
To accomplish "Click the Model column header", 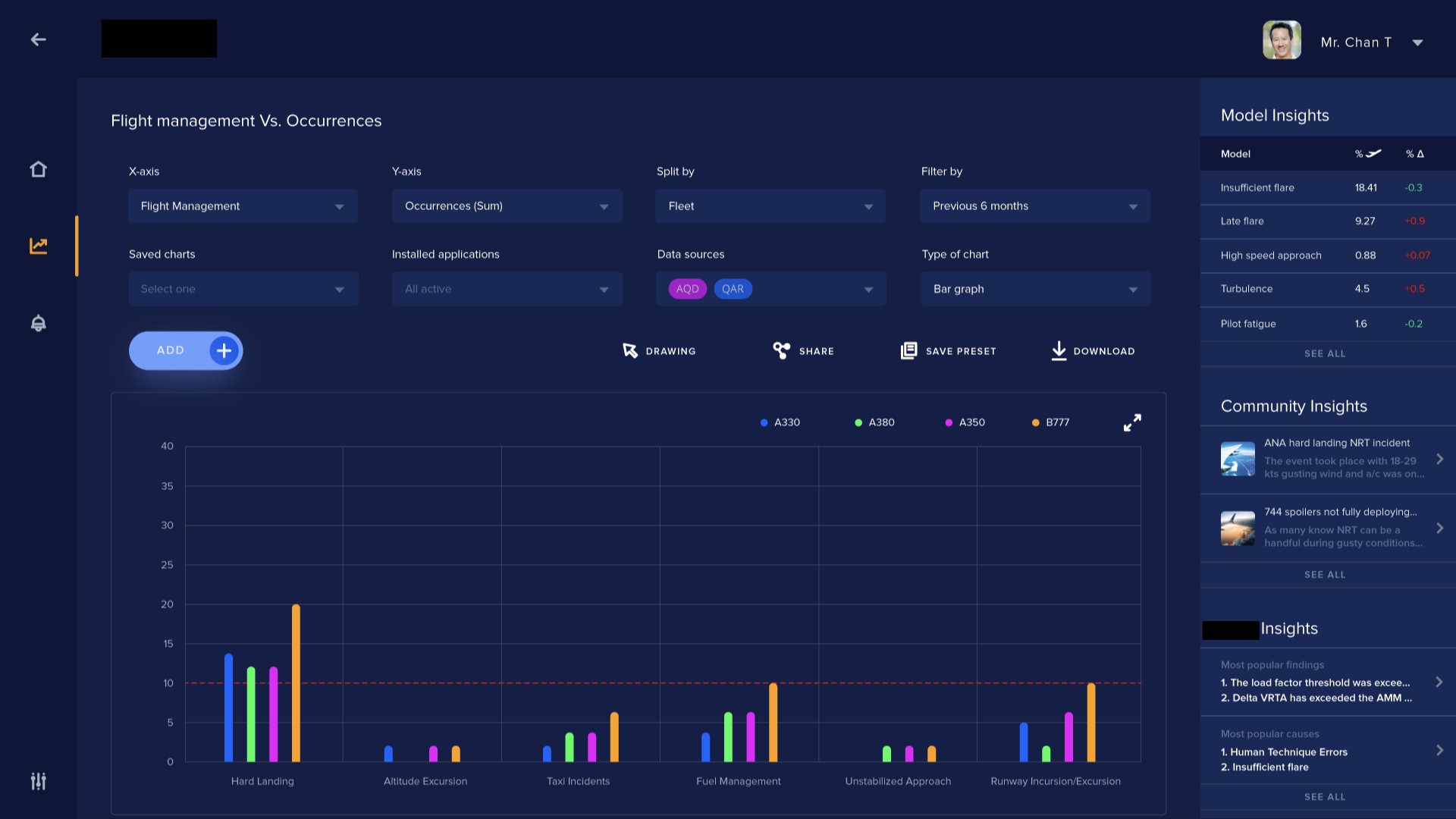I will 1235,154.
